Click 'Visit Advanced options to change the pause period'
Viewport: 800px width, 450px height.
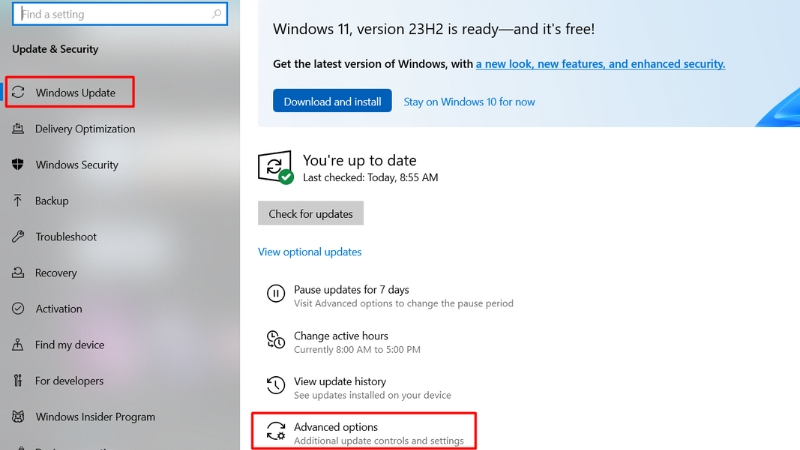pyautogui.click(x=404, y=303)
